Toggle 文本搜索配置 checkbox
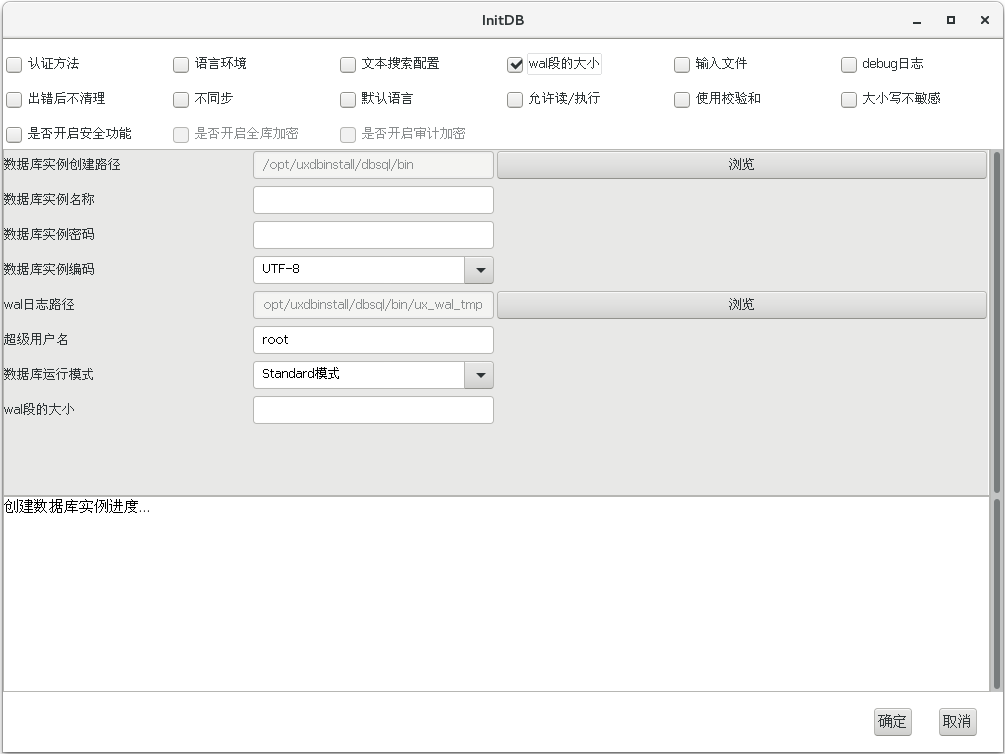Screen dimensions: 1005x754 (348, 65)
